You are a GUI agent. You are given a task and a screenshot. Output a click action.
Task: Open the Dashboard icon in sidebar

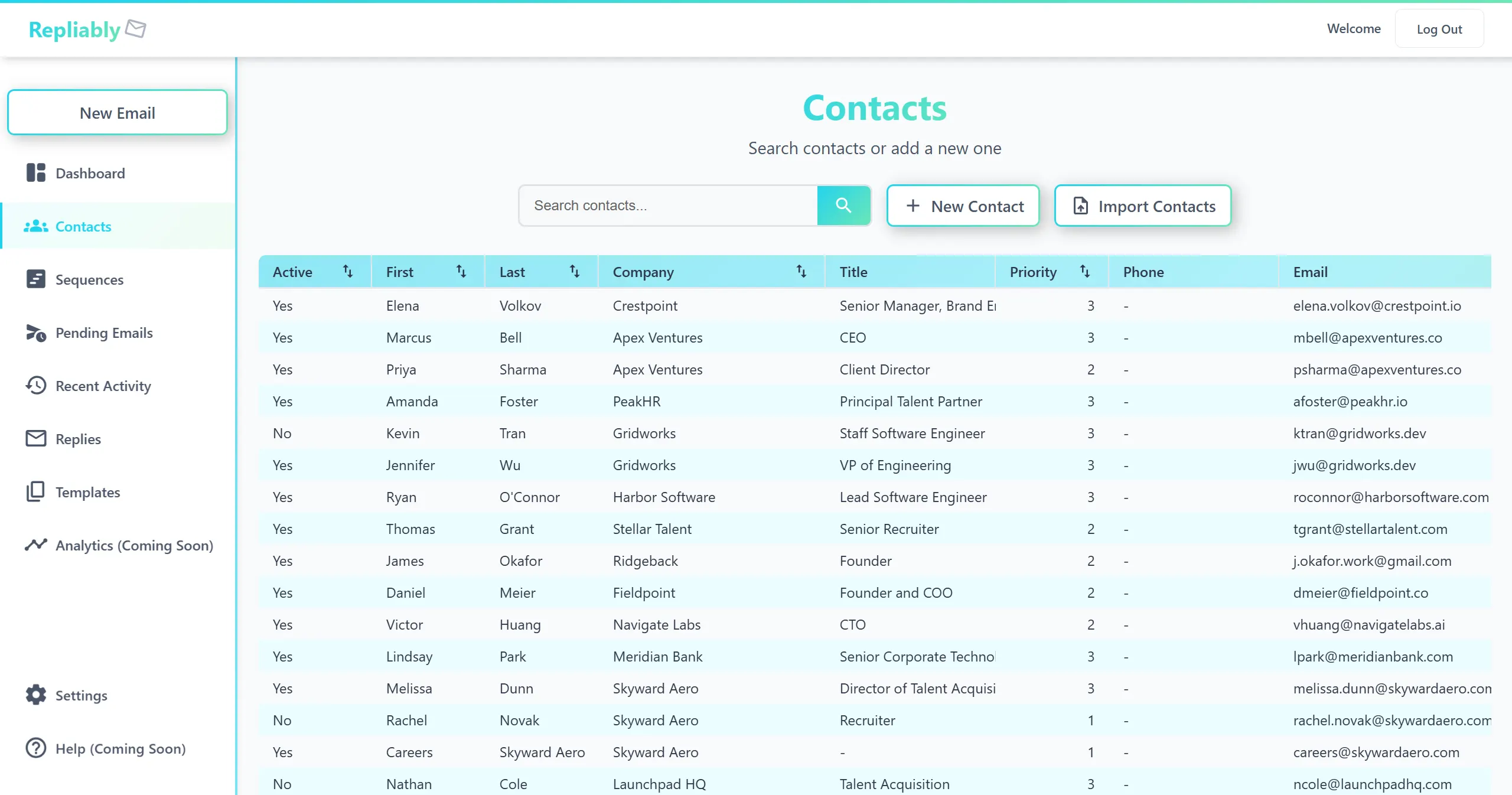pyautogui.click(x=35, y=173)
